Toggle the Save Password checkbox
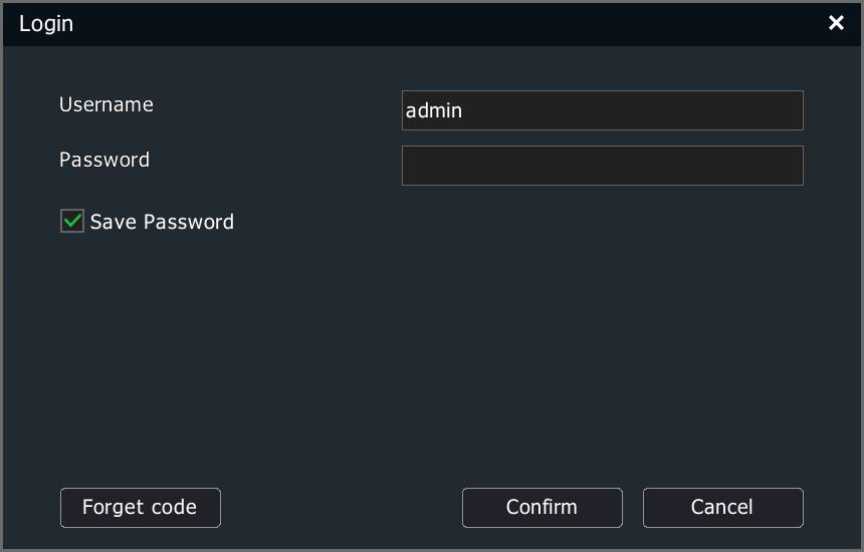 click(x=72, y=221)
